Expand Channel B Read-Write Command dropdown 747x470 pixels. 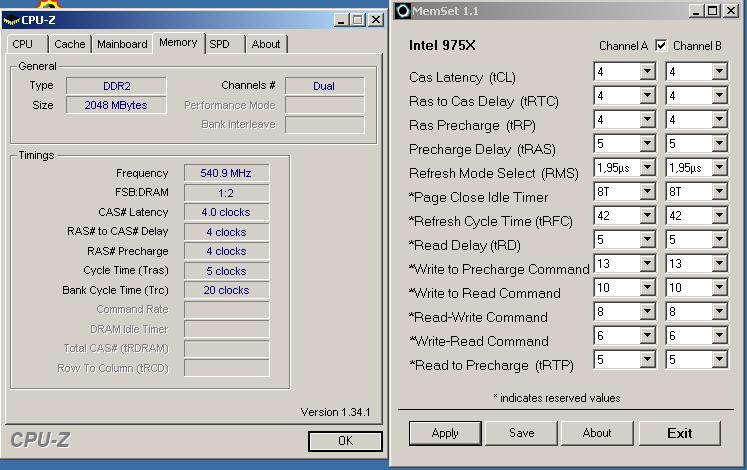coord(719,311)
